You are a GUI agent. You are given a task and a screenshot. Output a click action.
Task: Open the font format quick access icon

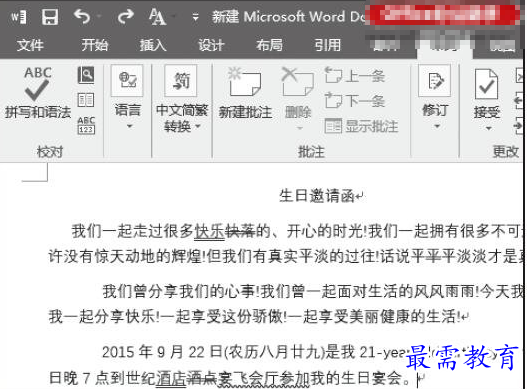(x=157, y=16)
